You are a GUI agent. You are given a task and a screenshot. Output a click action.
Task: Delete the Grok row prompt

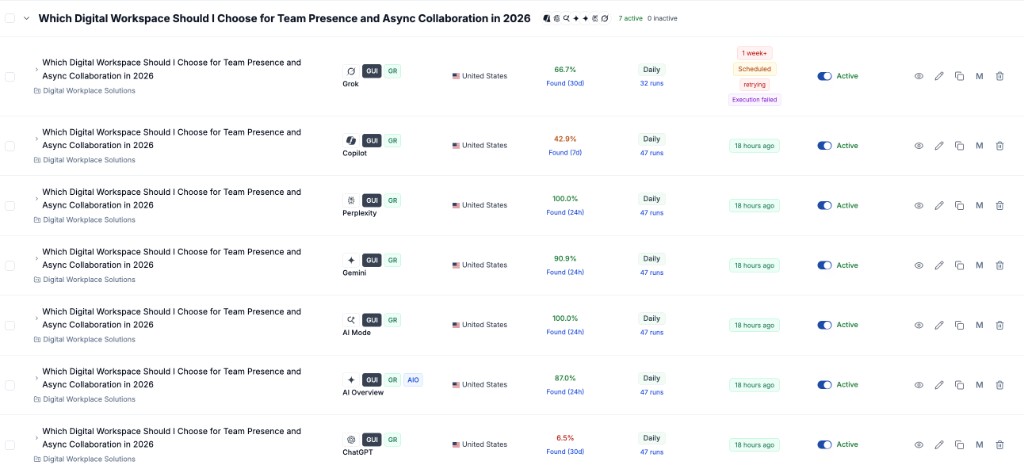[999, 76]
